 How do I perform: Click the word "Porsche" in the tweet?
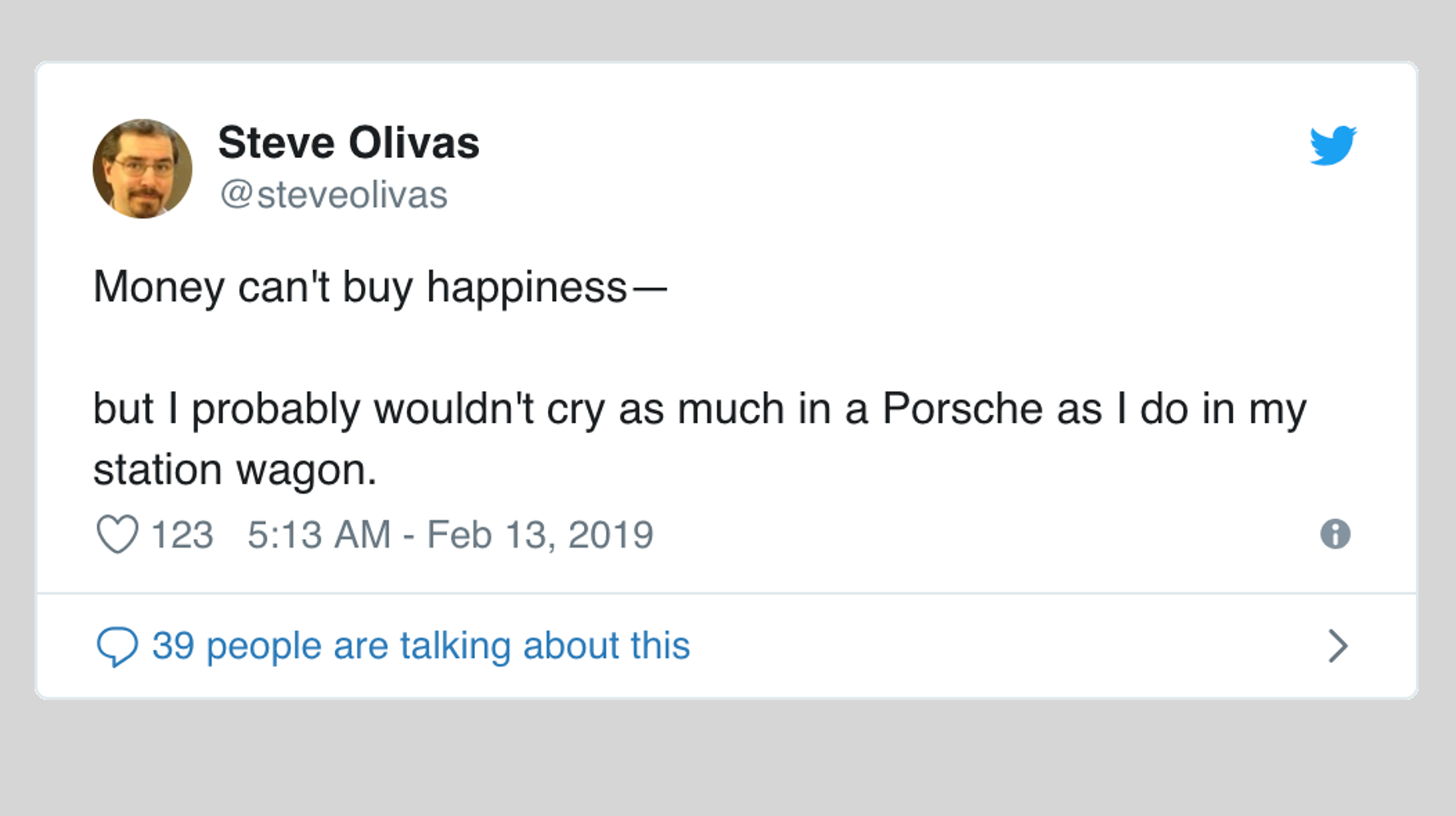click(x=961, y=408)
